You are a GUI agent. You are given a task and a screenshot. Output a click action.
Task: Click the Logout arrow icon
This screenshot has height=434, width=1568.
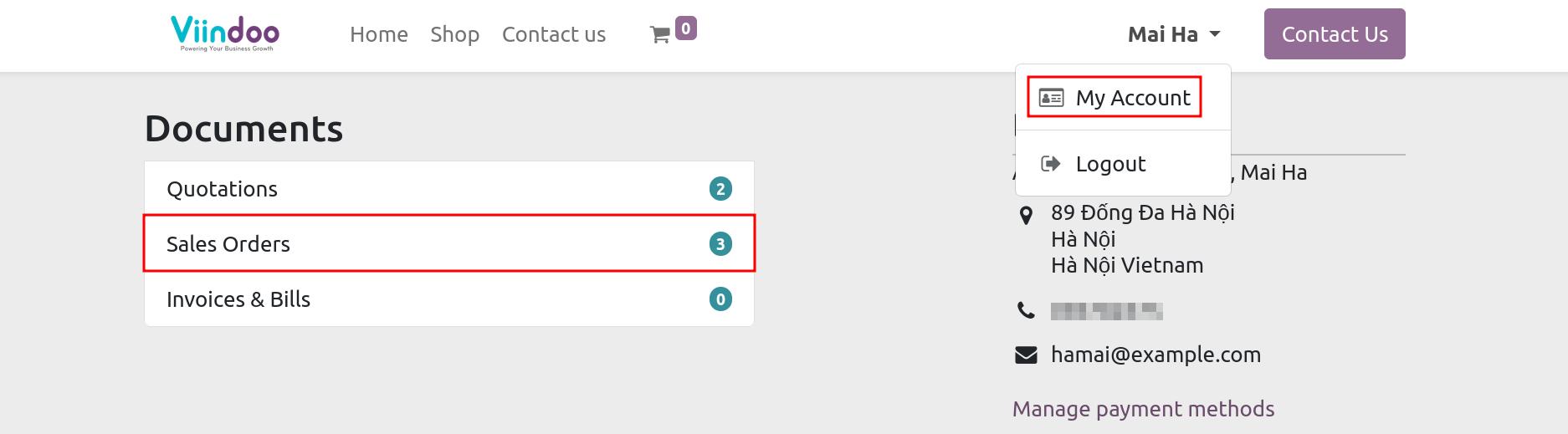point(1051,164)
